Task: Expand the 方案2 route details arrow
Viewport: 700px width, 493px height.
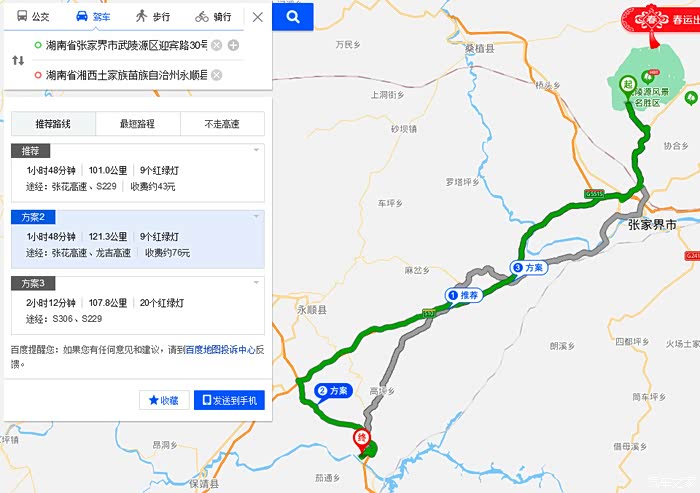Action: (x=256, y=217)
